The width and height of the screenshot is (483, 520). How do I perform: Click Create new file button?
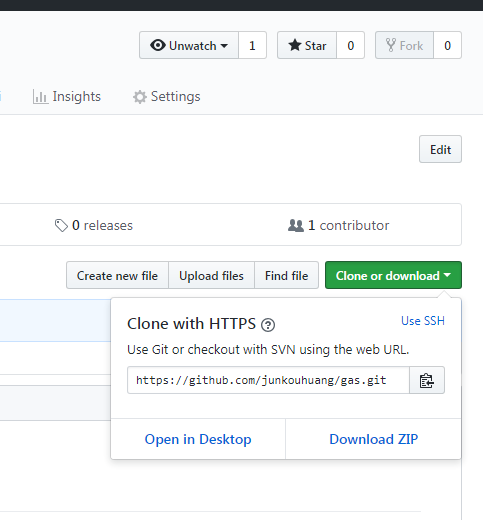117,275
